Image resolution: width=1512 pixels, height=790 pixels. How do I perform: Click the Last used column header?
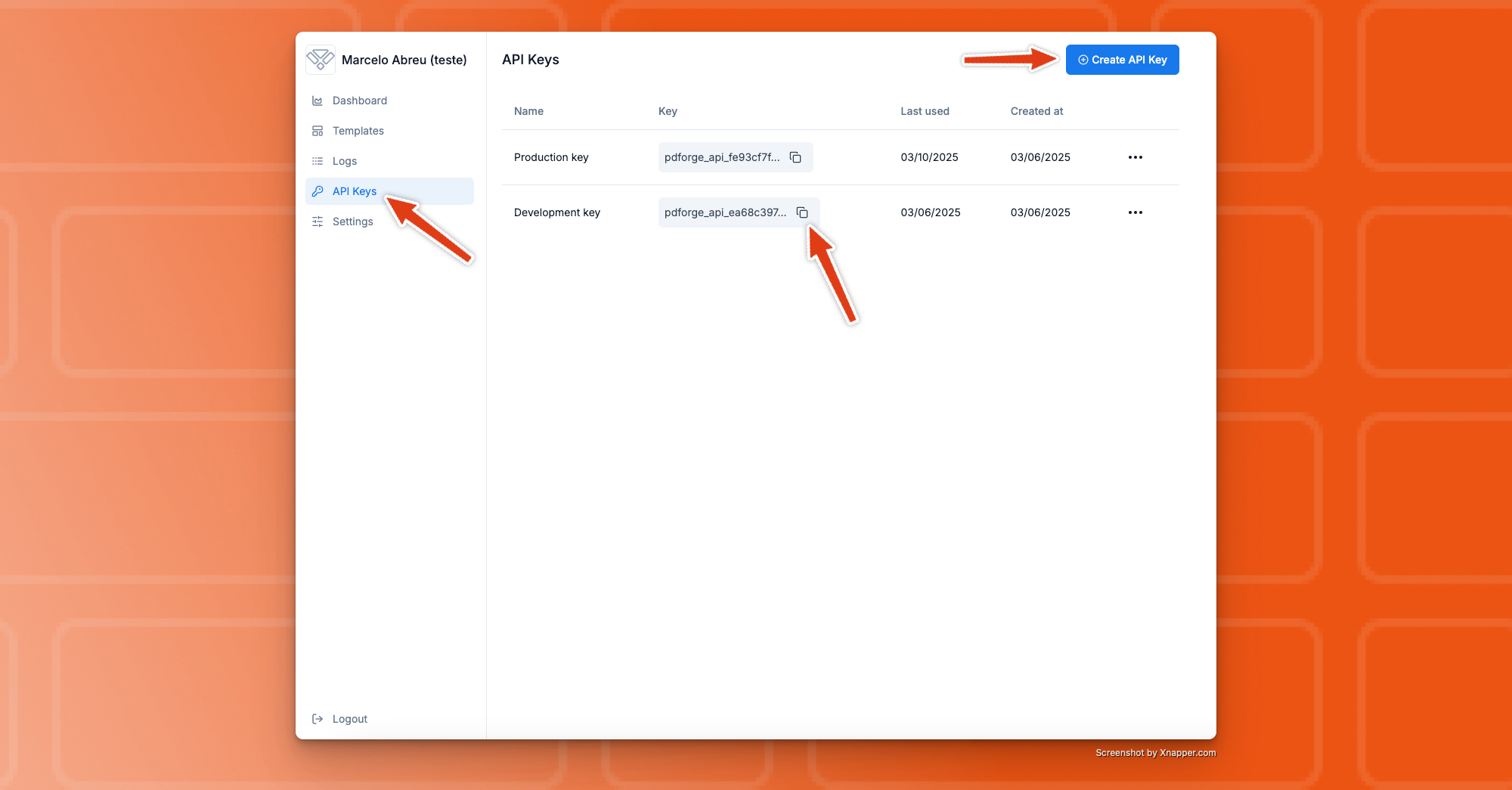coord(925,111)
